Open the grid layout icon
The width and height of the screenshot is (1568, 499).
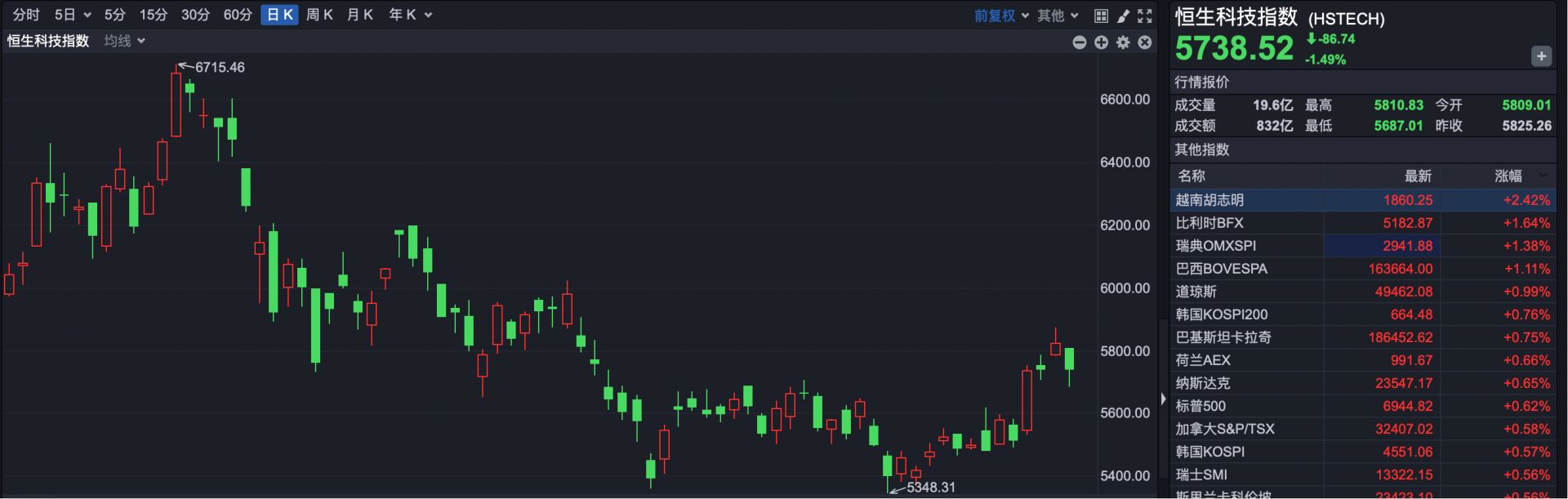[1101, 16]
